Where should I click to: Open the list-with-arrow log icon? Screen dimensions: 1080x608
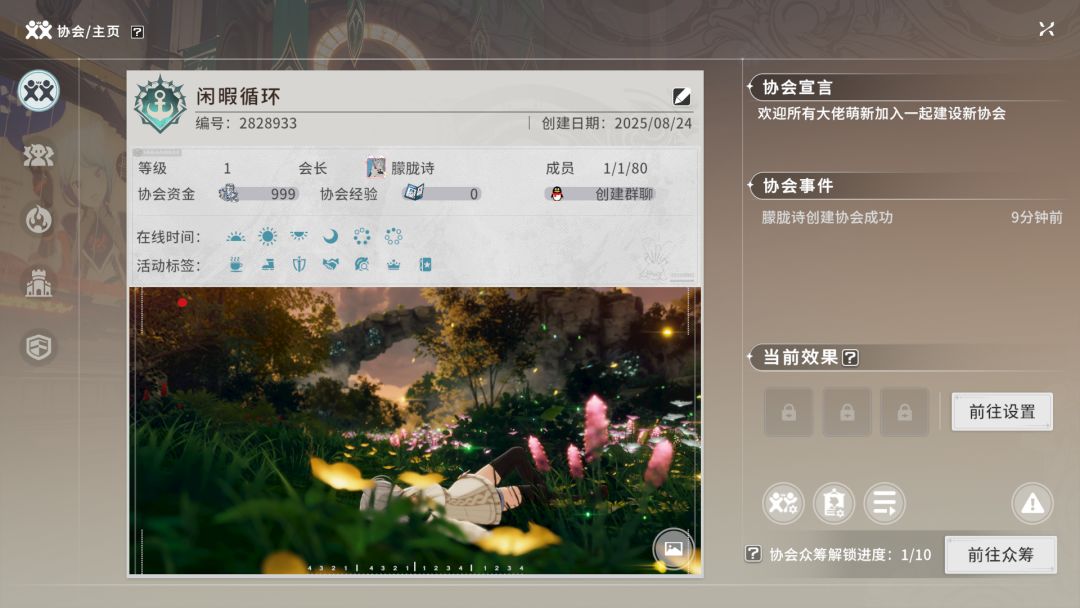[x=884, y=503]
